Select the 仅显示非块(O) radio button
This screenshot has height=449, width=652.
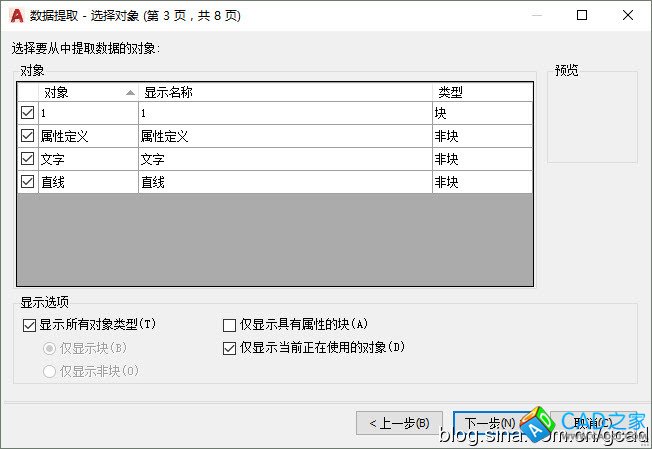[49, 371]
